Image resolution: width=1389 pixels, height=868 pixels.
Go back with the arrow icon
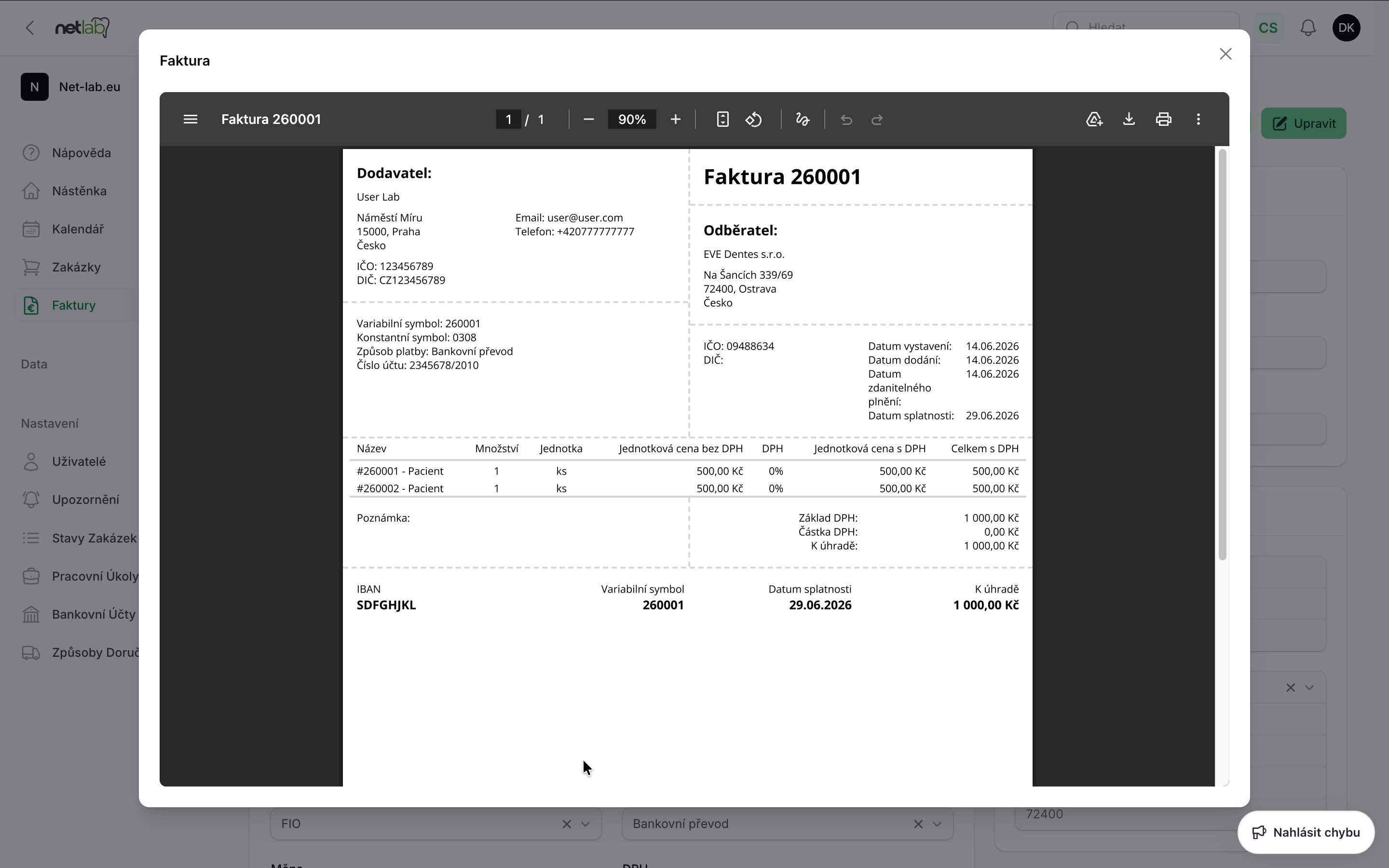30,27
